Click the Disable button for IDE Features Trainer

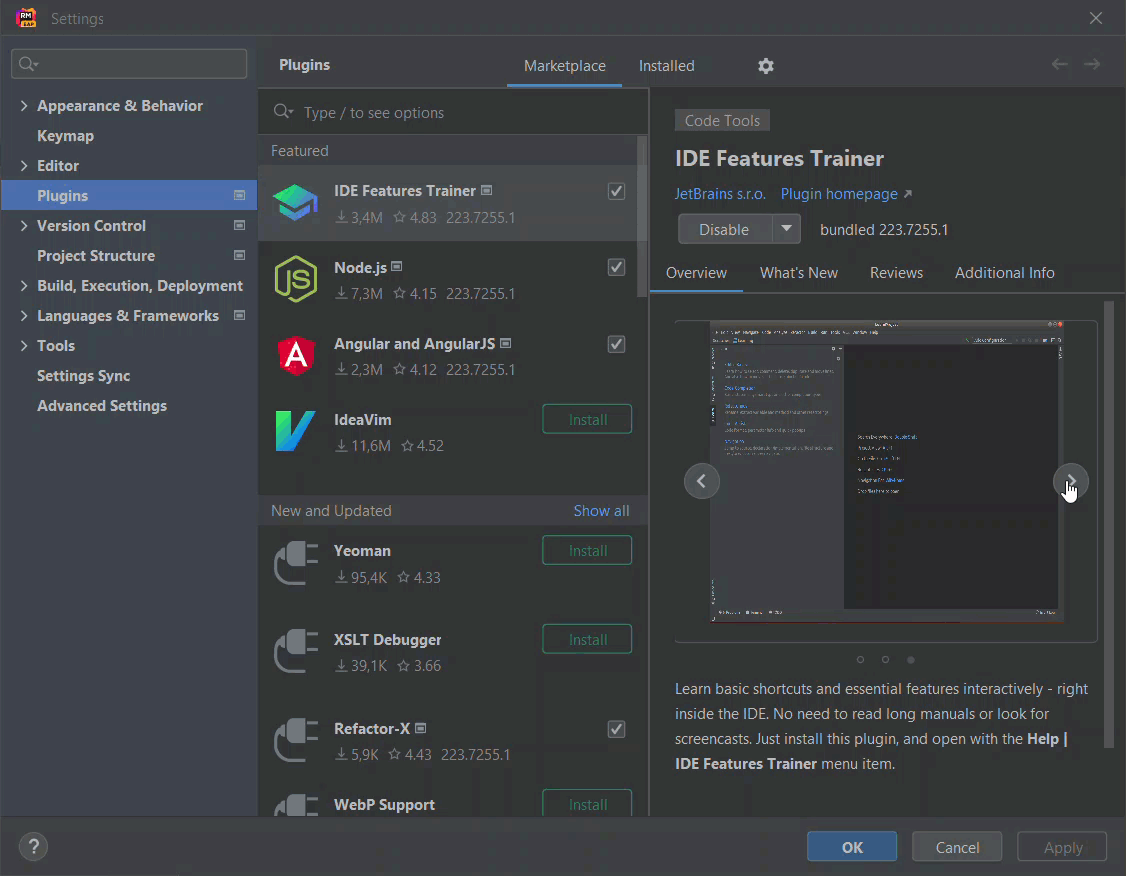tap(725, 229)
